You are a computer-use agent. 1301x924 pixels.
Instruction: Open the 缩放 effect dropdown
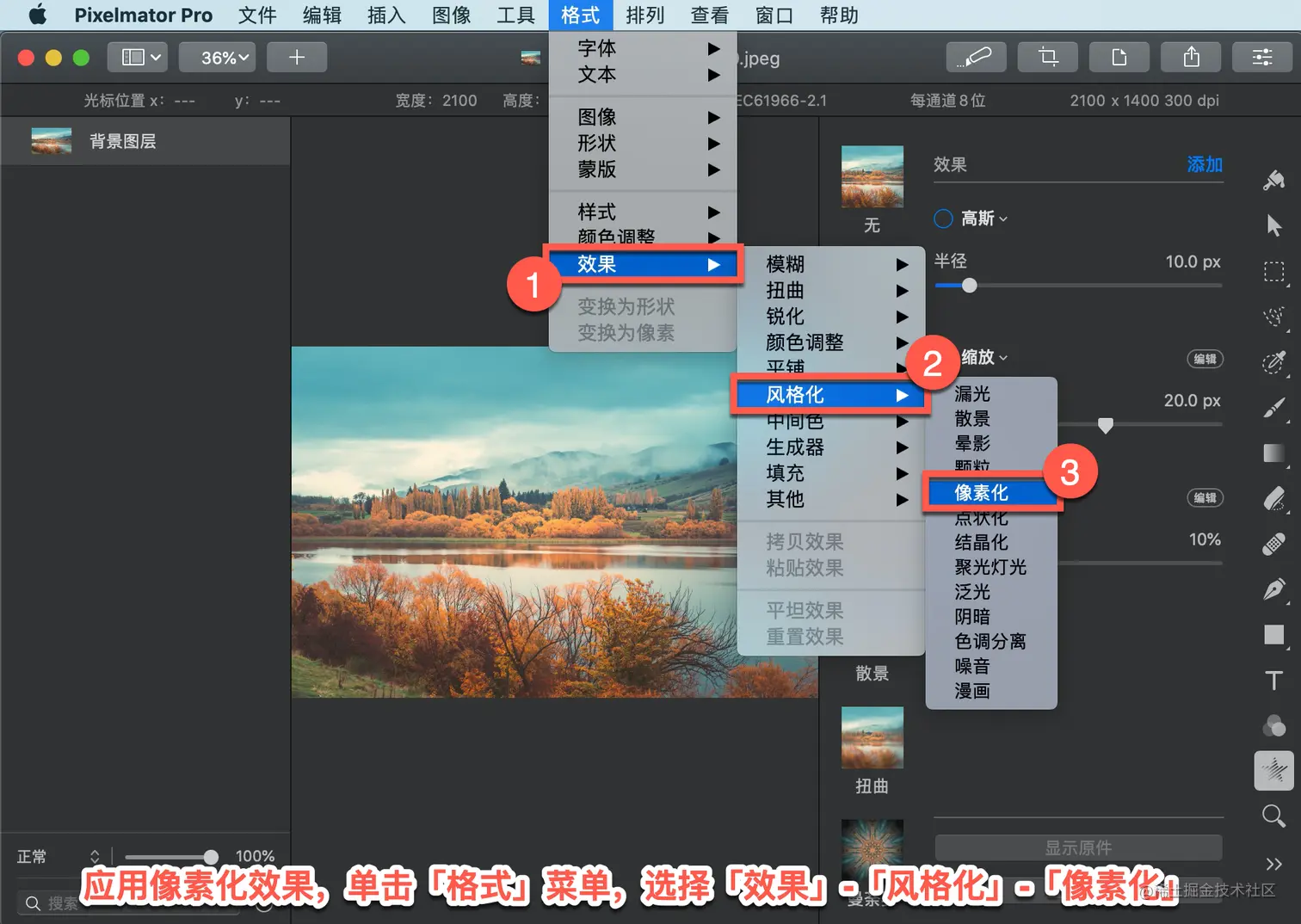pyautogui.click(x=983, y=356)
